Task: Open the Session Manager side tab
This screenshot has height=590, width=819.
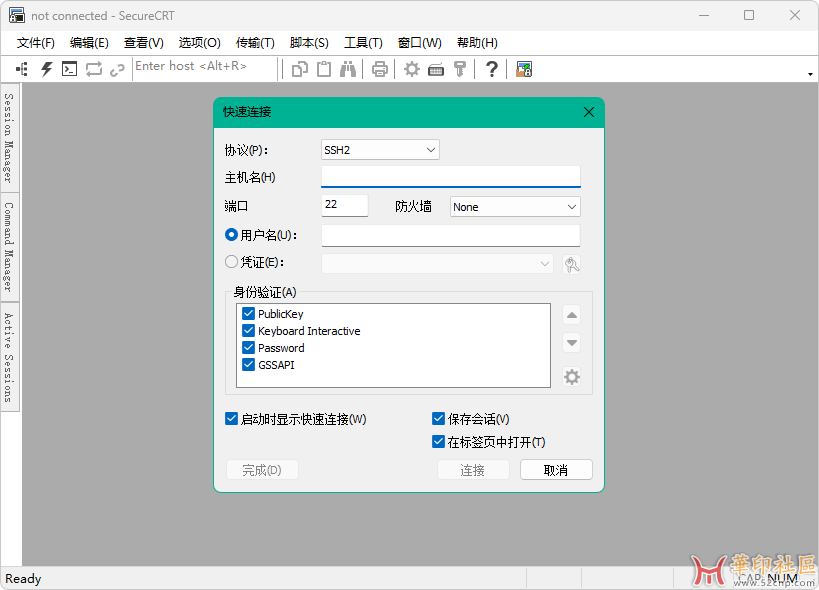Action: 9,138
